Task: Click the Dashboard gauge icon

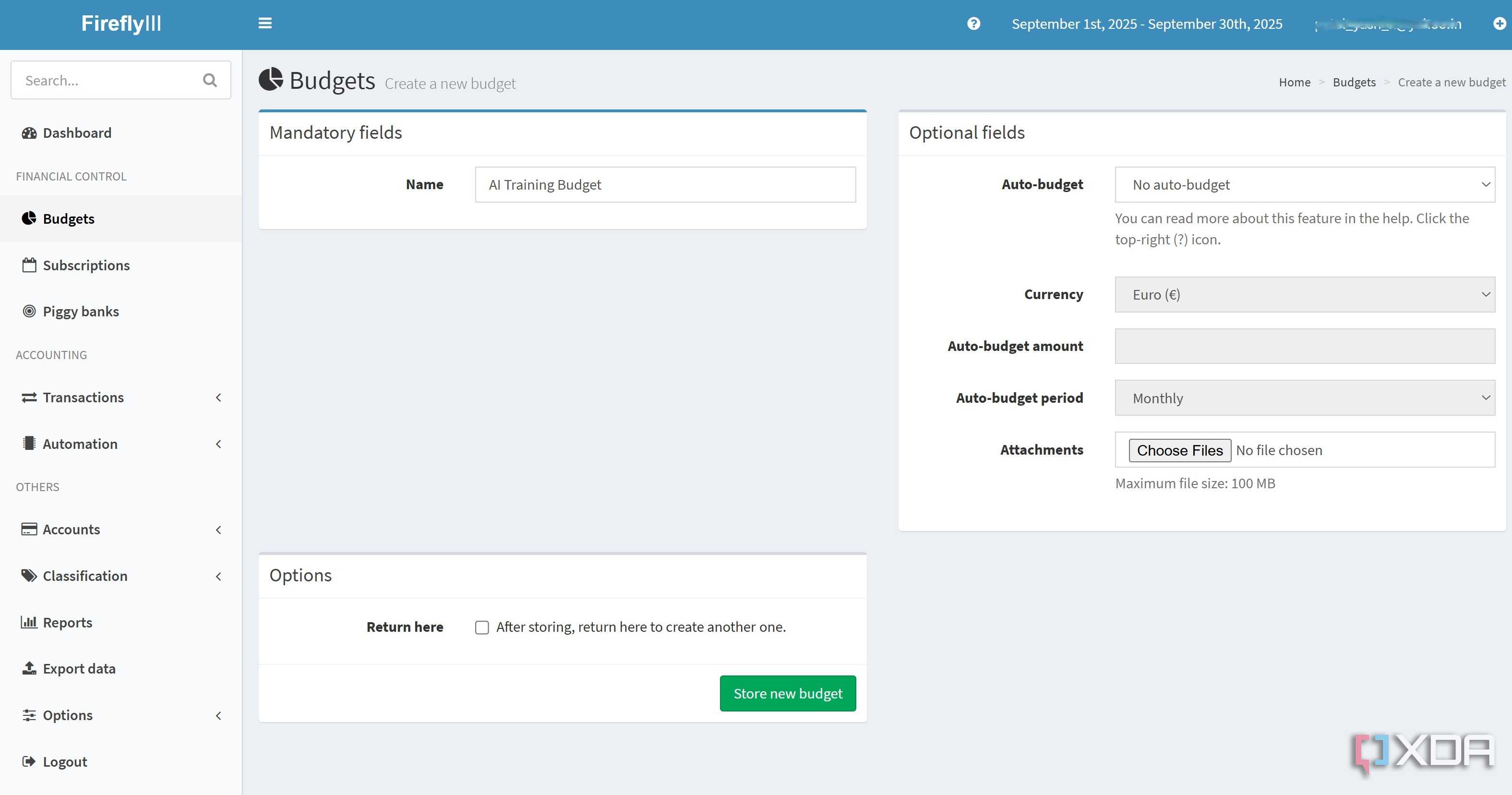Action: click(x=29, y=132)
